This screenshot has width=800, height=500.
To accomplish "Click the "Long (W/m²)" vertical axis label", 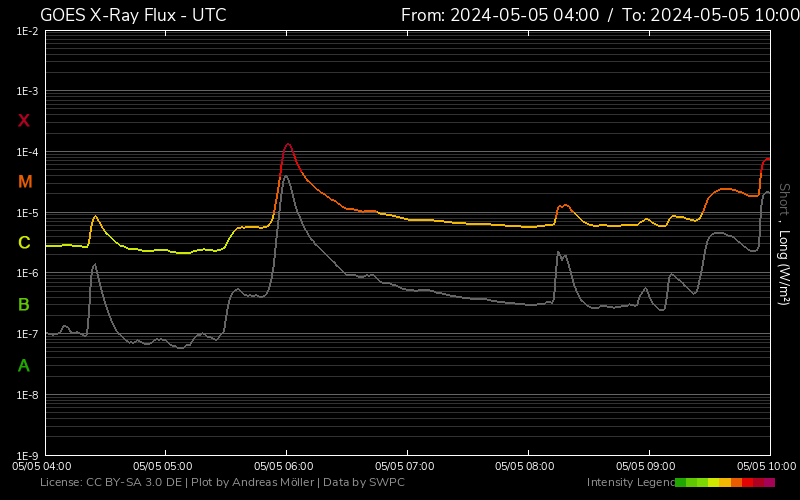I will pos(784,267).
